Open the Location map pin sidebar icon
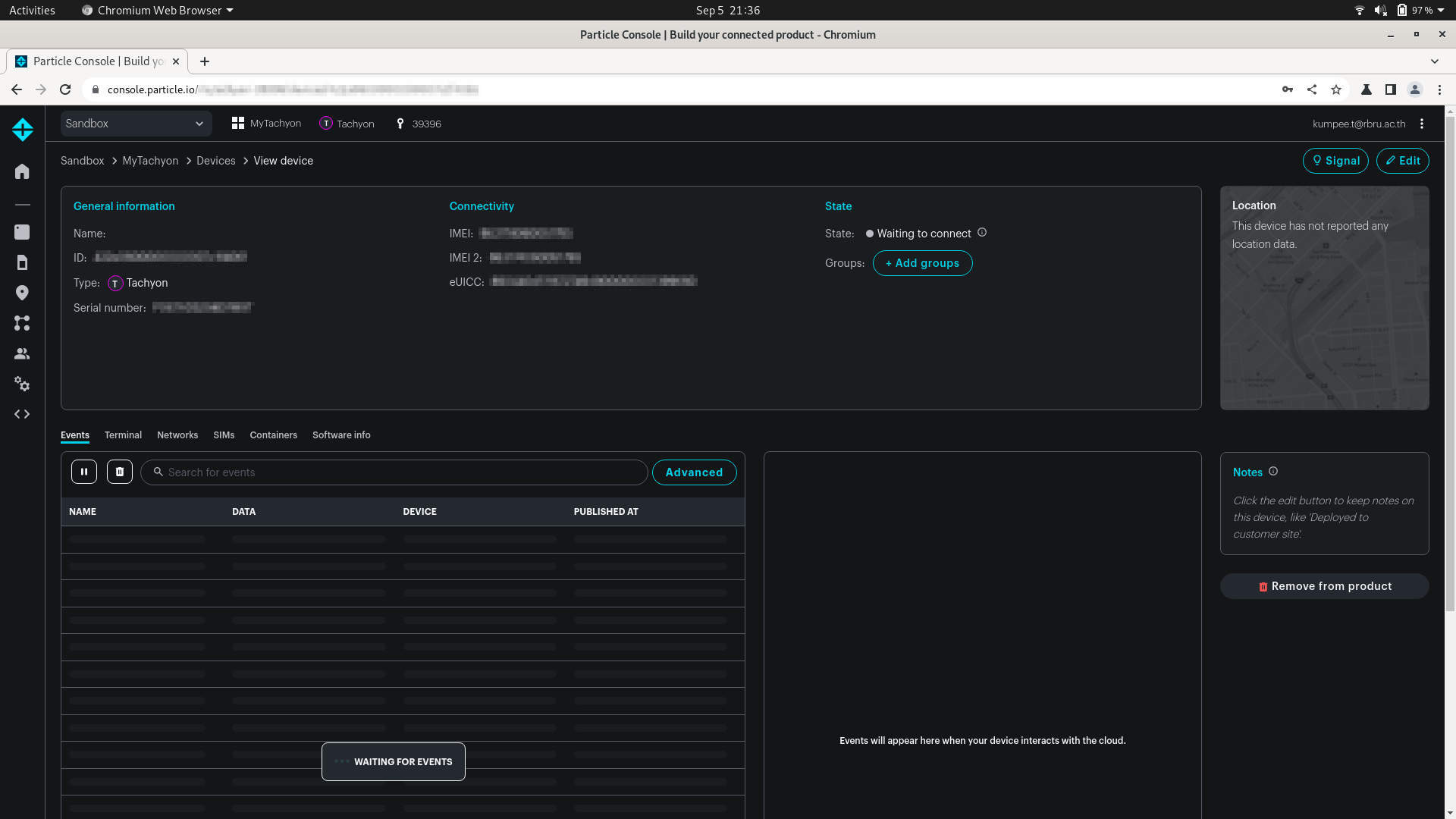Screen dimensions: 1456x819 click(22, 293)
